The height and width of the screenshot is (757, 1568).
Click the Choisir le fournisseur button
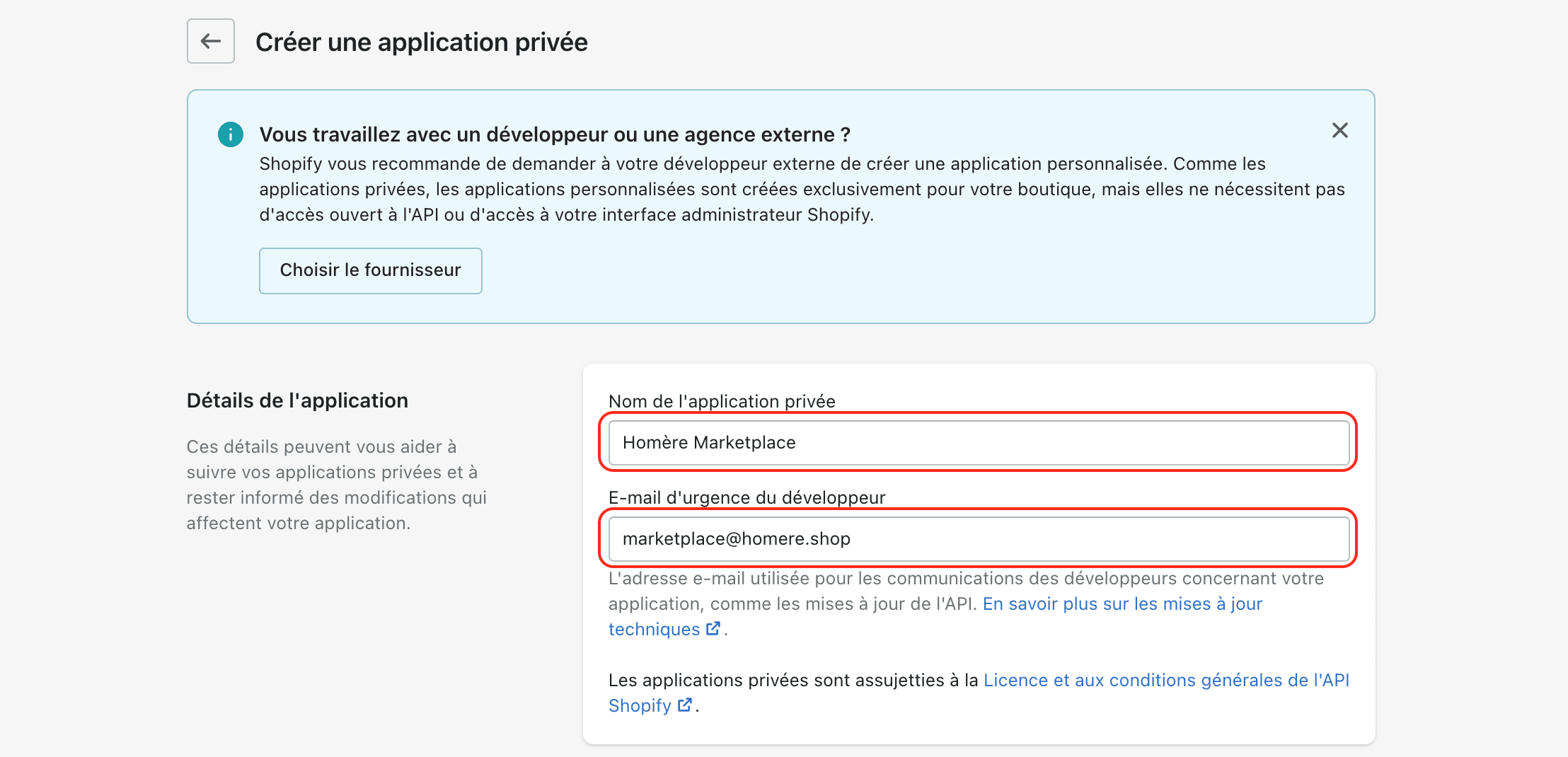370,270
